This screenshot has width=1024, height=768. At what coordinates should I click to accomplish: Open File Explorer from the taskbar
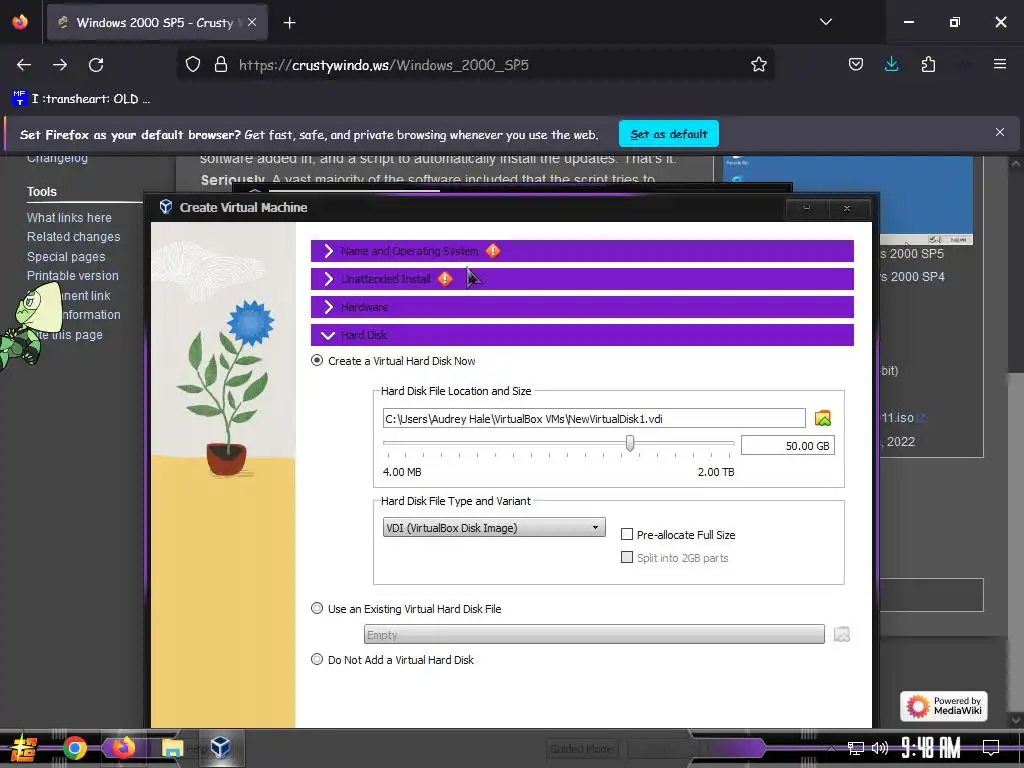172,748
